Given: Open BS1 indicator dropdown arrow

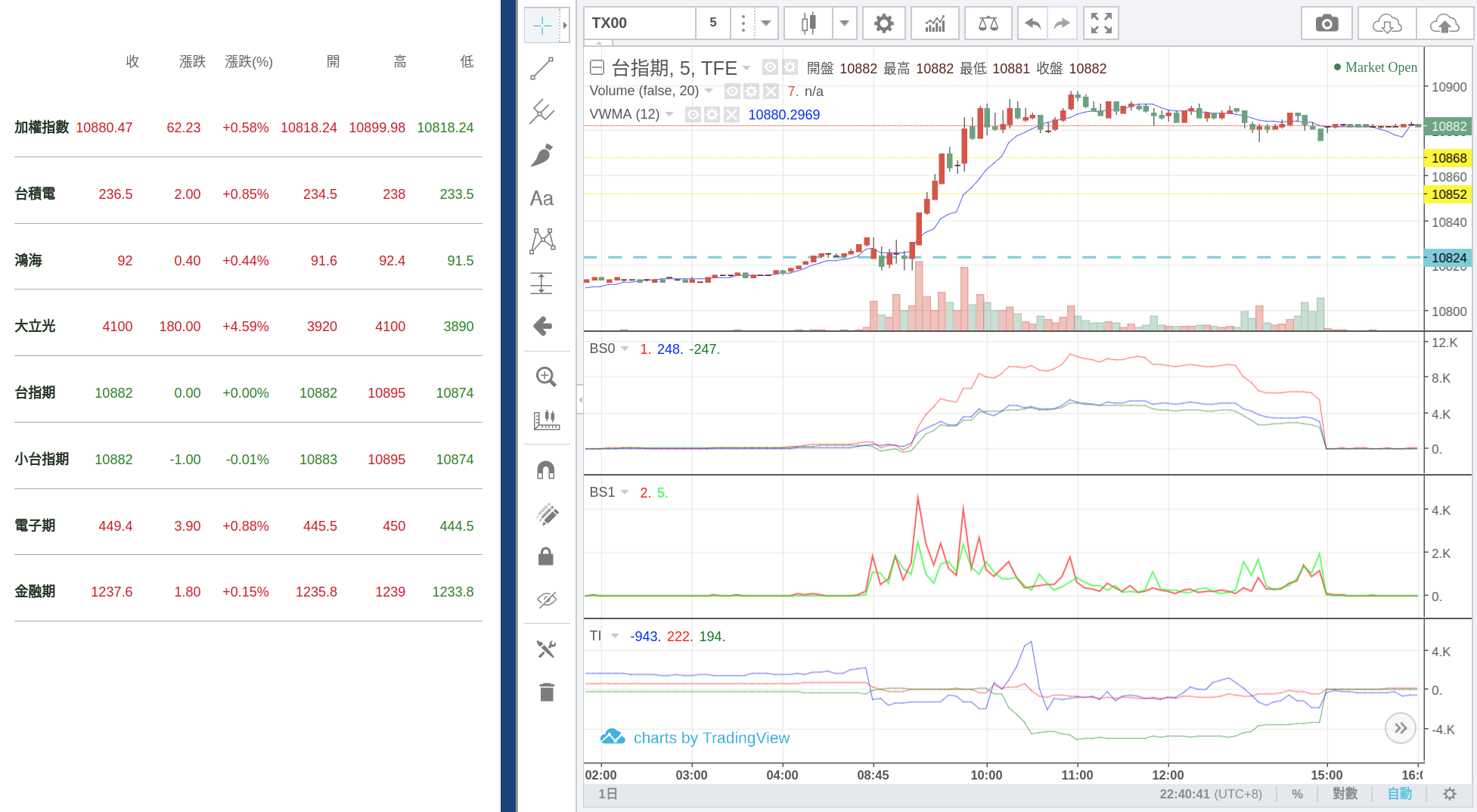Looking at the screenshot, I should coord(625,492).
